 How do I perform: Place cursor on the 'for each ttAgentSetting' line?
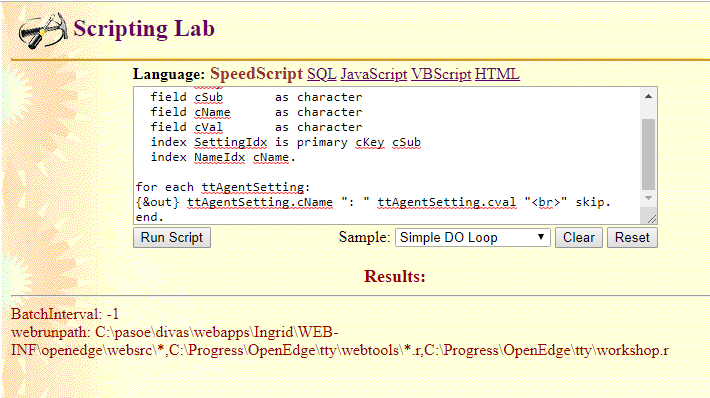tap(223, 187)
